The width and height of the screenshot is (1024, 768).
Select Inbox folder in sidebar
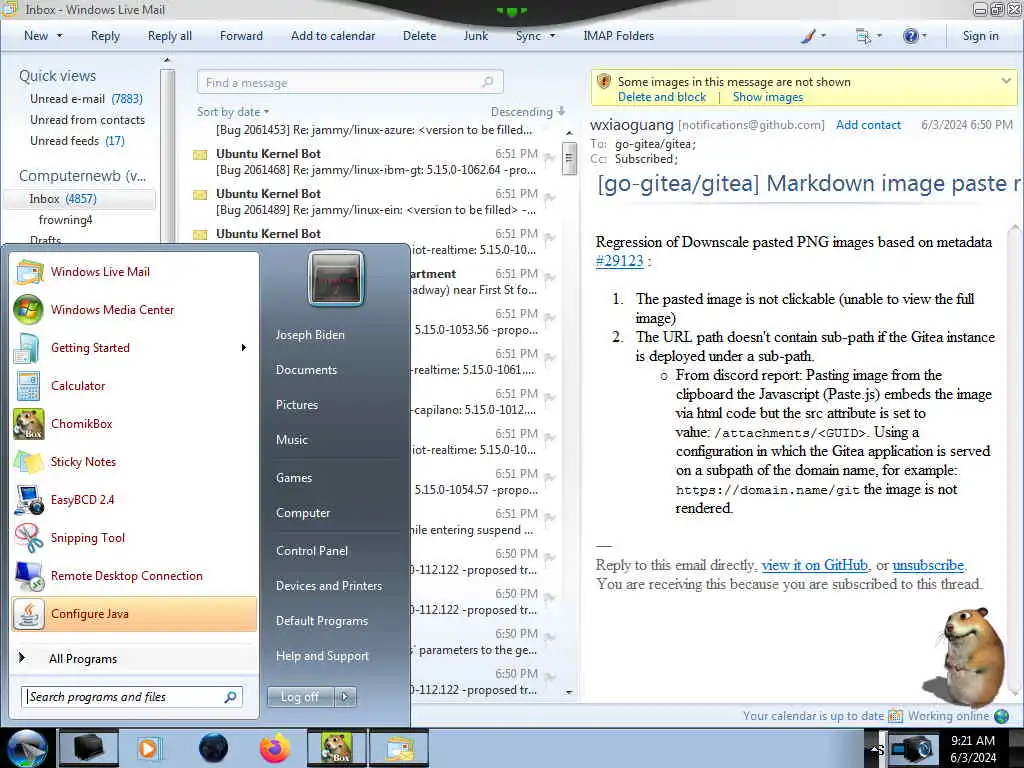[80, 199]
